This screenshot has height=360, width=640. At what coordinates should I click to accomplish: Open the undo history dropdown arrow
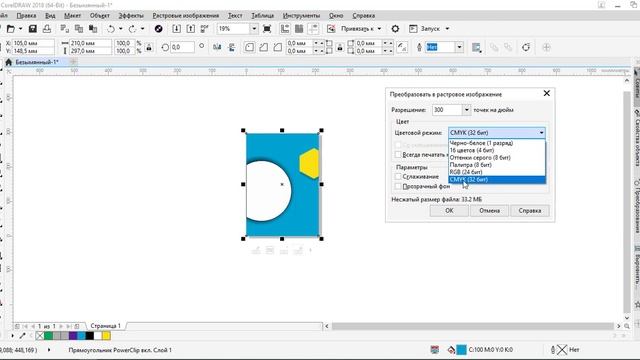point(120,29)
